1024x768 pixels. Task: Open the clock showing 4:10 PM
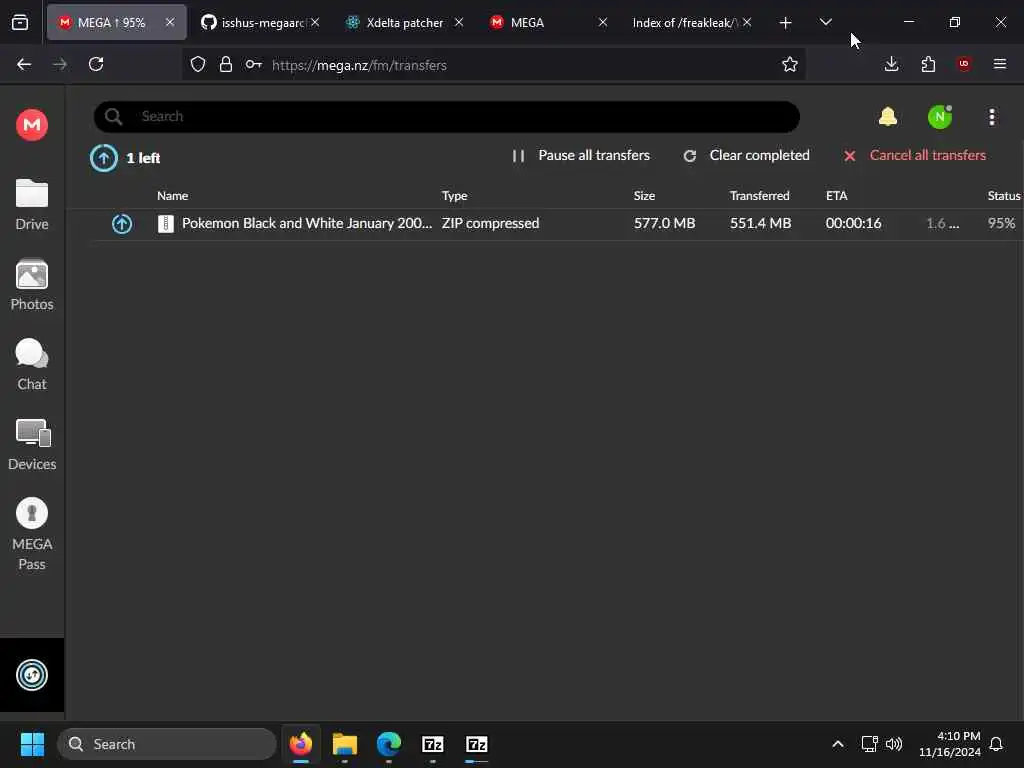click(950, 744)
